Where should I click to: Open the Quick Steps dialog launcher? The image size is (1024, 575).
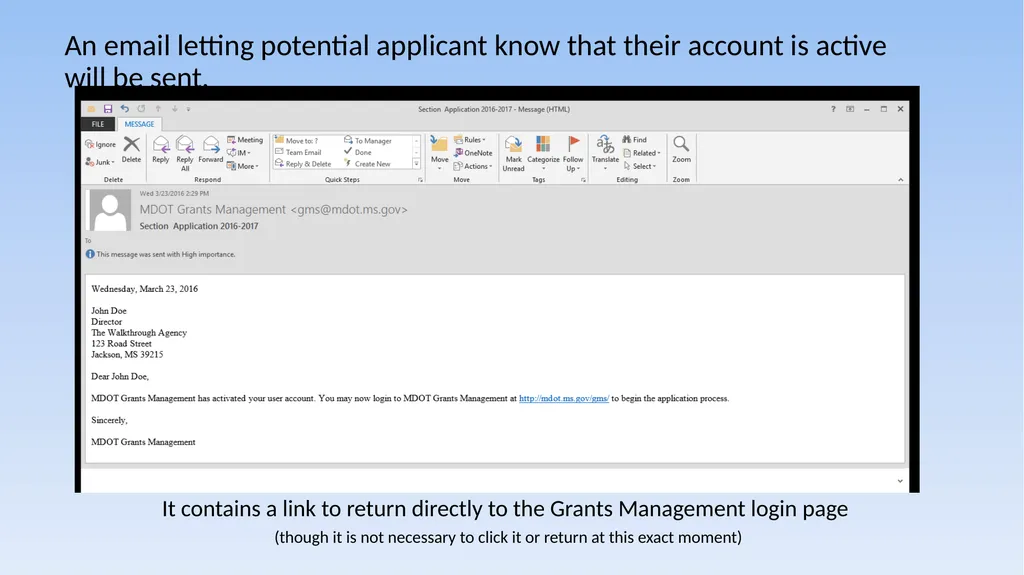pos(421,180)
